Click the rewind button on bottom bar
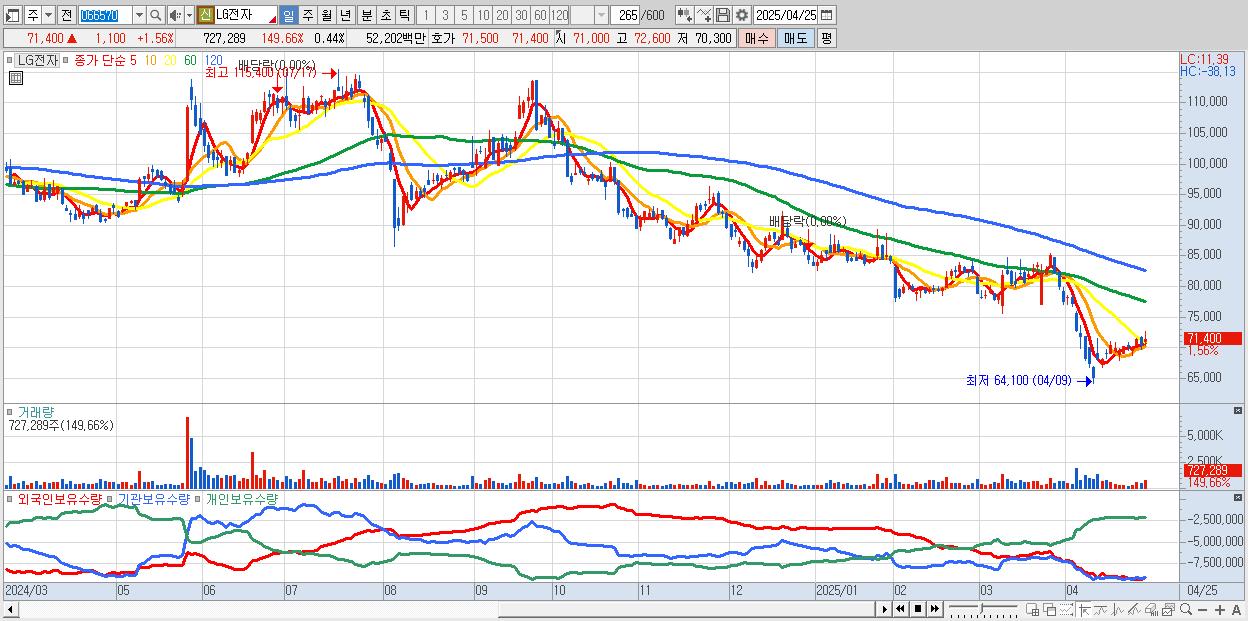This screenshot has width=1248, height=621. click(x=900, y=608)
